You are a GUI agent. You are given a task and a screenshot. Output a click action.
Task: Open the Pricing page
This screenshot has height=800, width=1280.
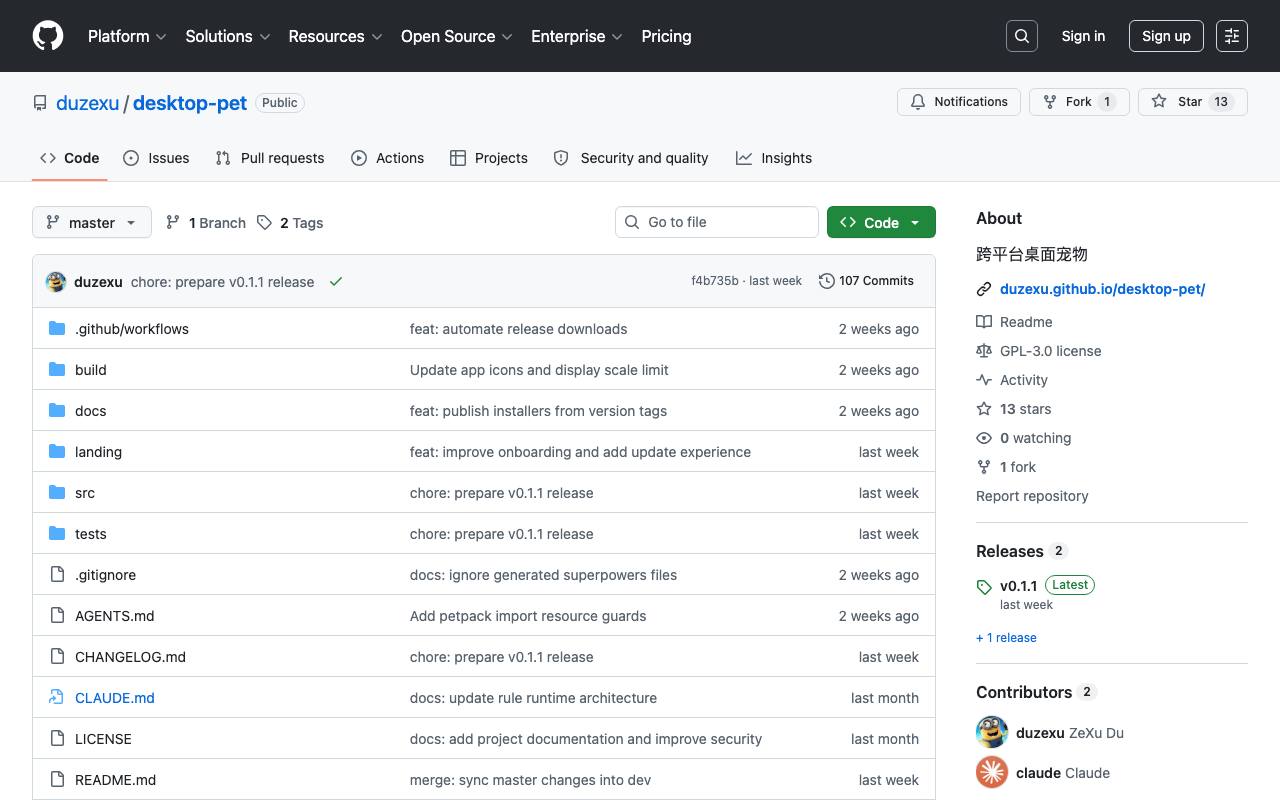point(666,36)
